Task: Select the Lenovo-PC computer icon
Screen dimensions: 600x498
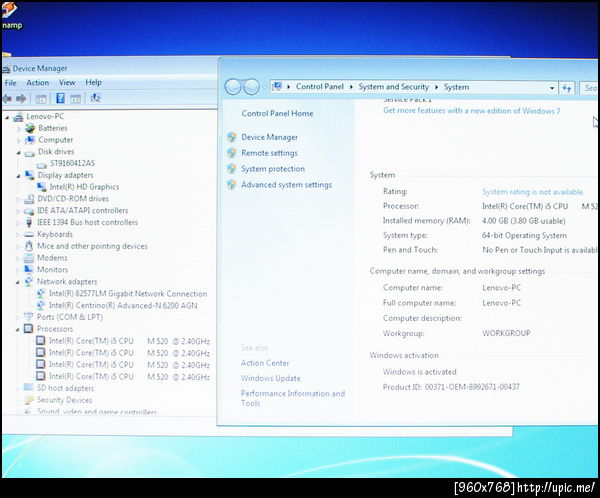Action: point(18,117)
